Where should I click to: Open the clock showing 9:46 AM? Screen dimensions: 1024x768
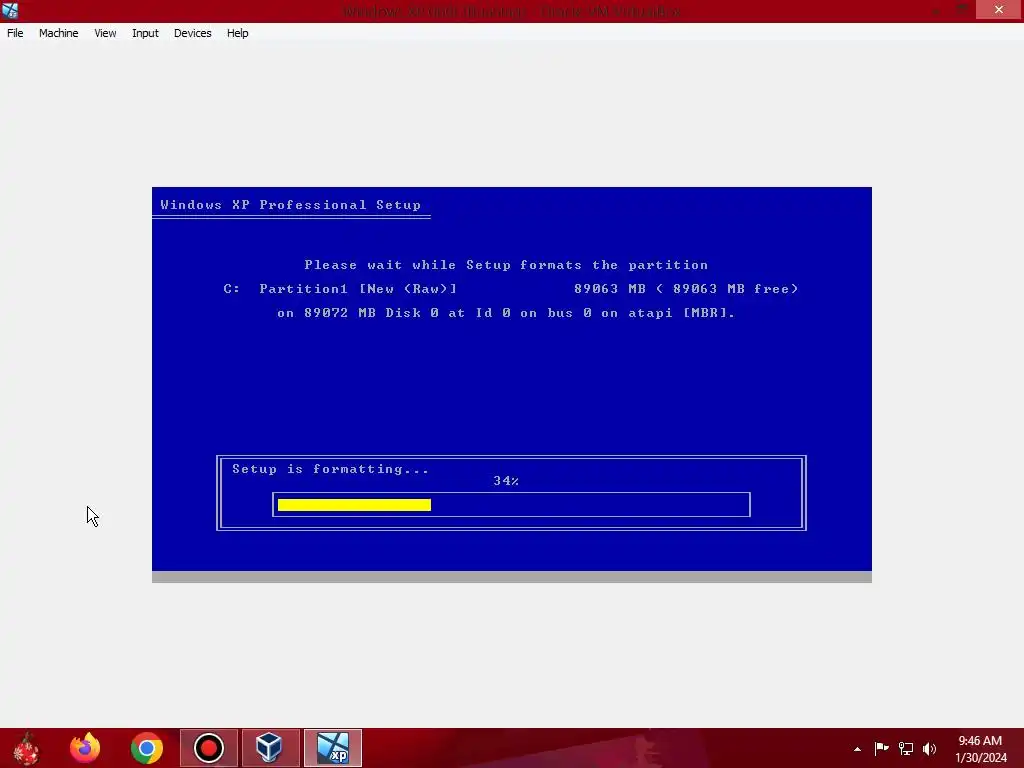980,741
